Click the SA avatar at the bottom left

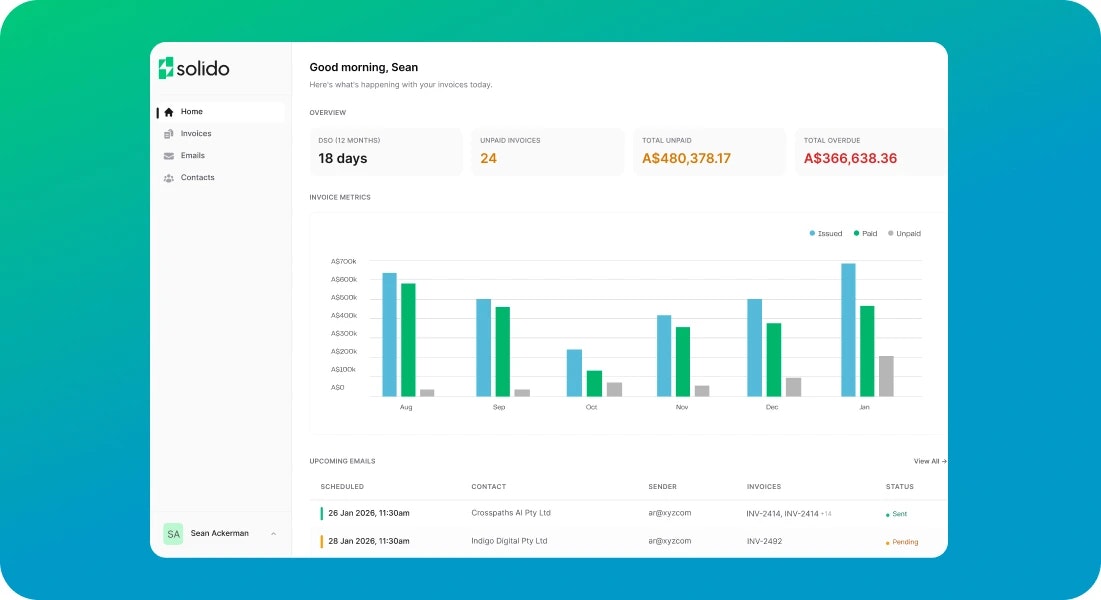[173, 533]
